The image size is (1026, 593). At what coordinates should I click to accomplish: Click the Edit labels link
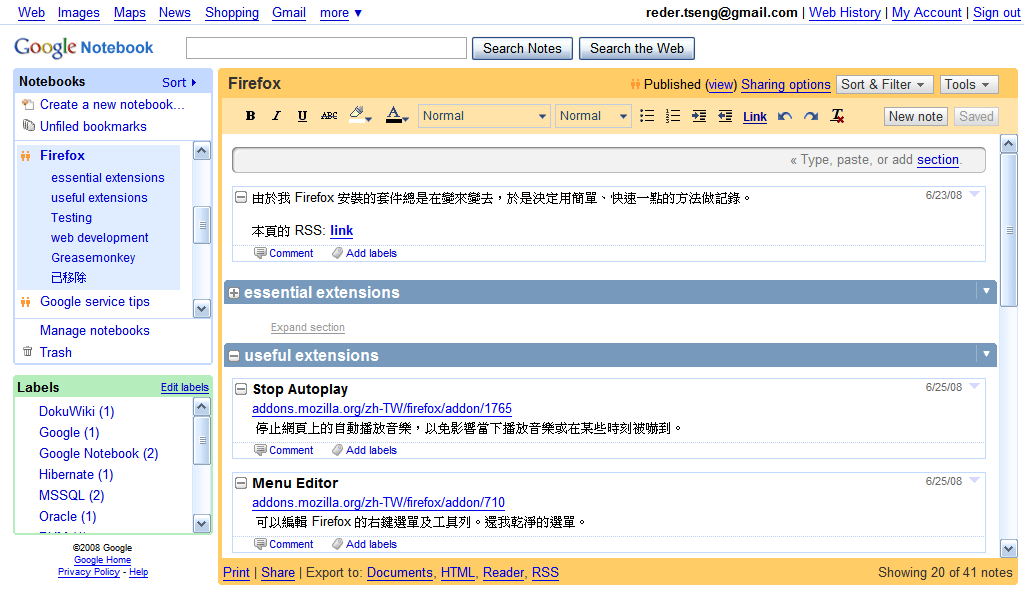click(x=185, y=387)
